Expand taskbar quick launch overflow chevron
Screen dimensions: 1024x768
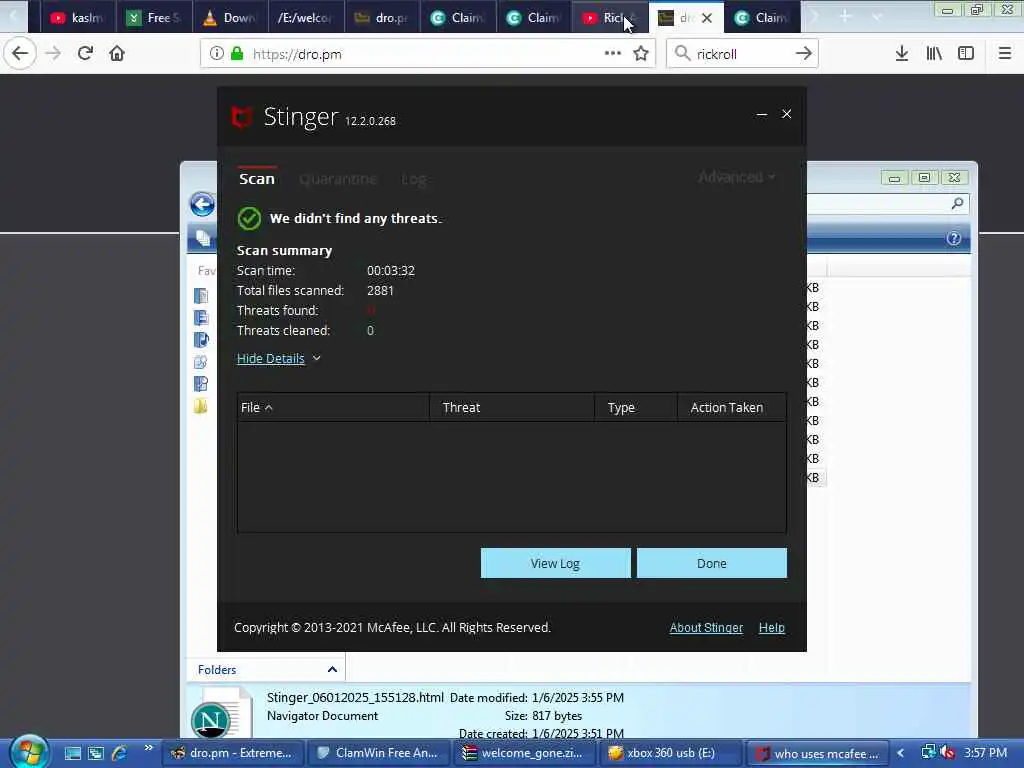[x=148, y=748]
